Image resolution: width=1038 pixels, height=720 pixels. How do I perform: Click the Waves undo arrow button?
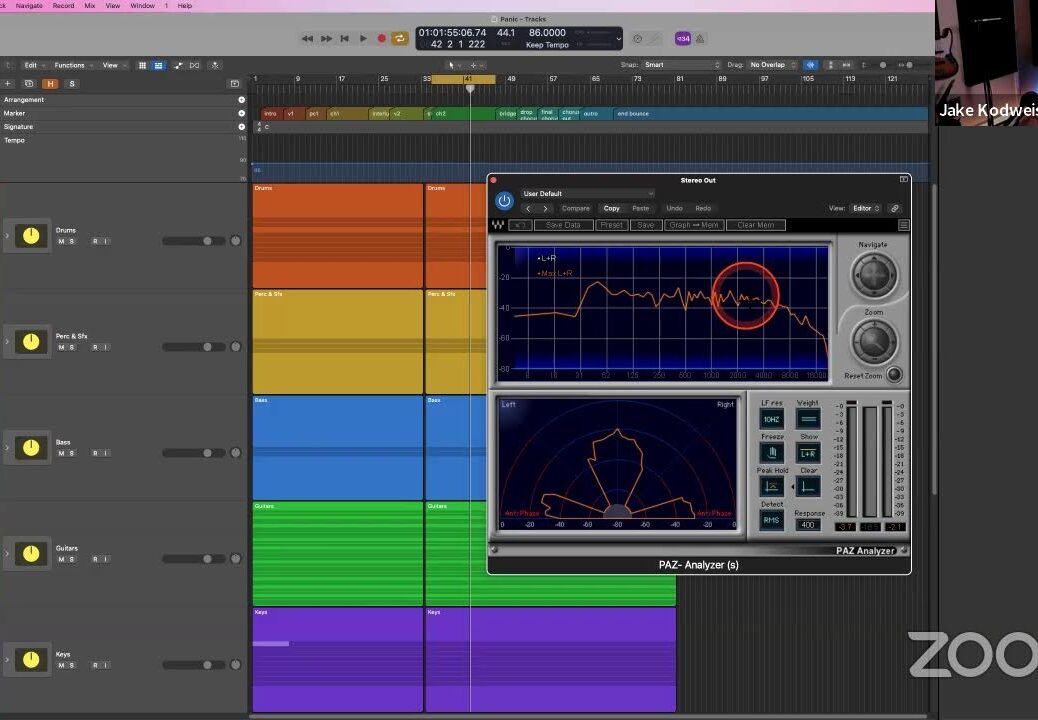(520, 225)
